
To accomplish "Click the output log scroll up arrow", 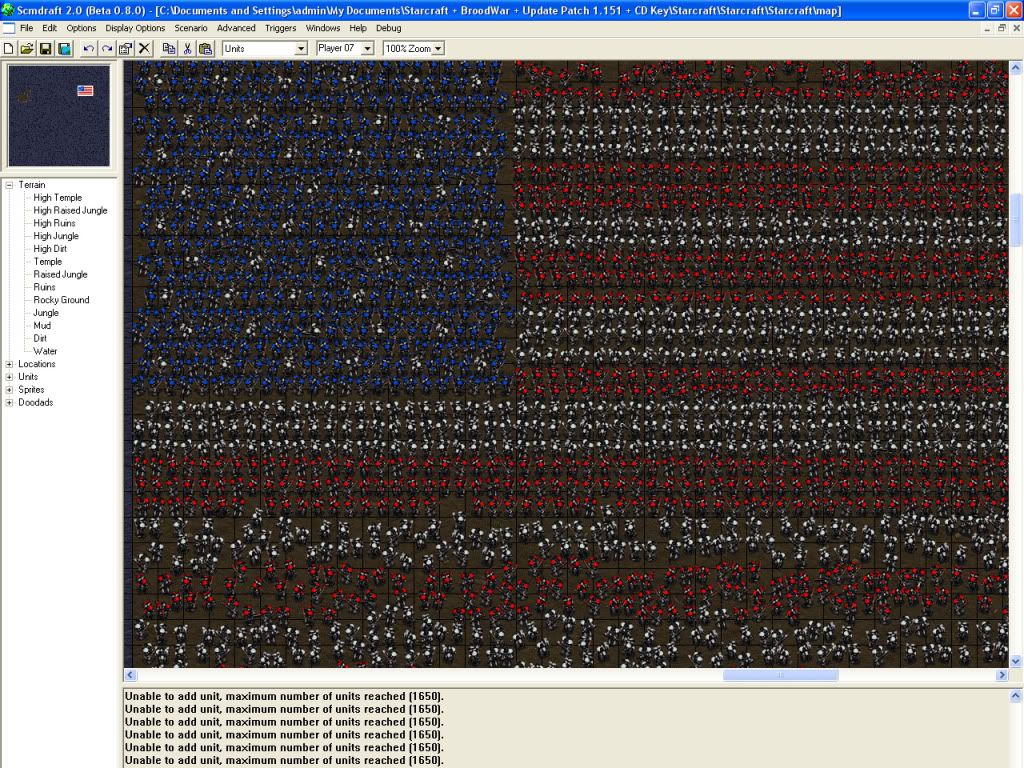I will coord(1016,696).
